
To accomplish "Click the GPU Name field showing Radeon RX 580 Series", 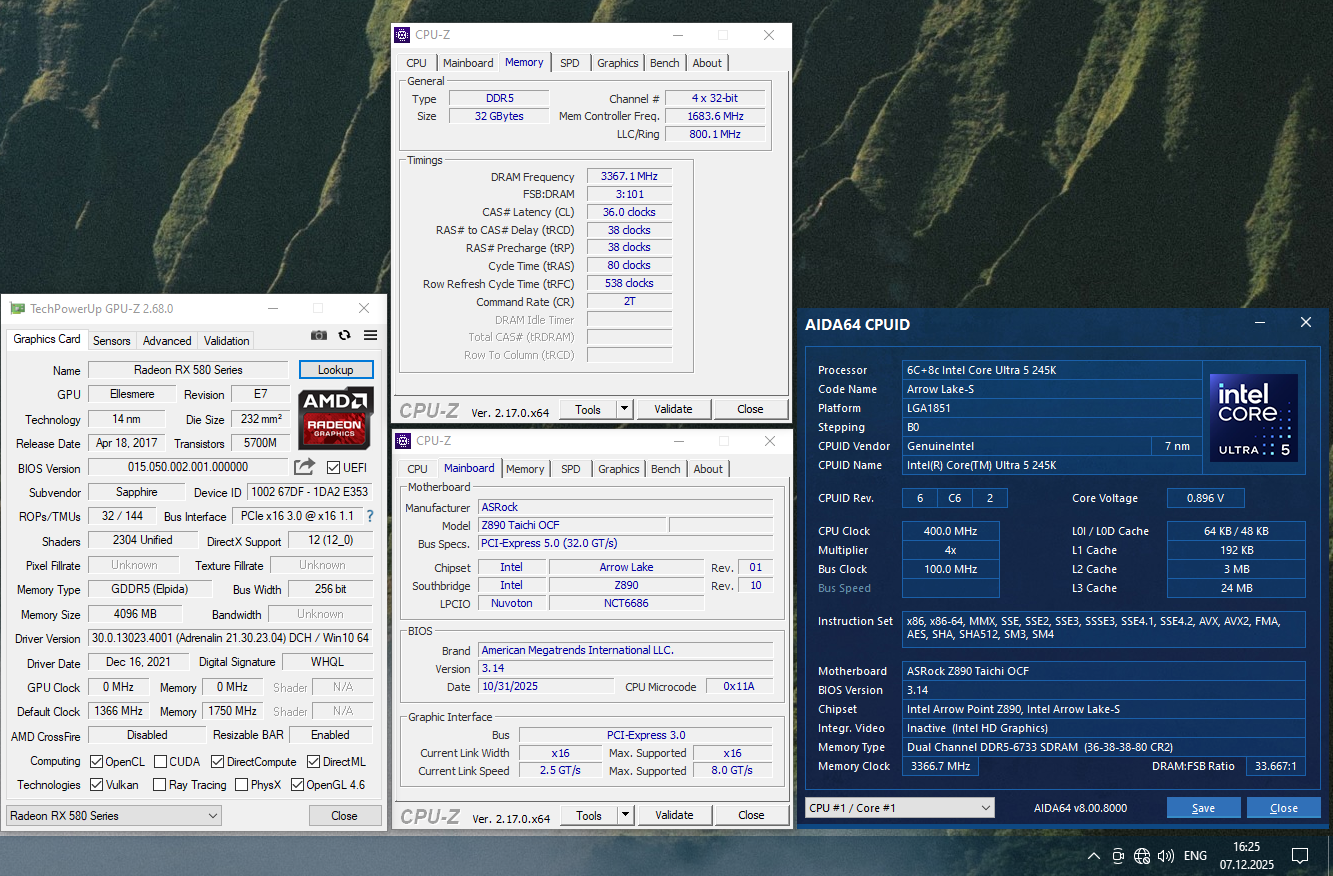I will 188,370.
